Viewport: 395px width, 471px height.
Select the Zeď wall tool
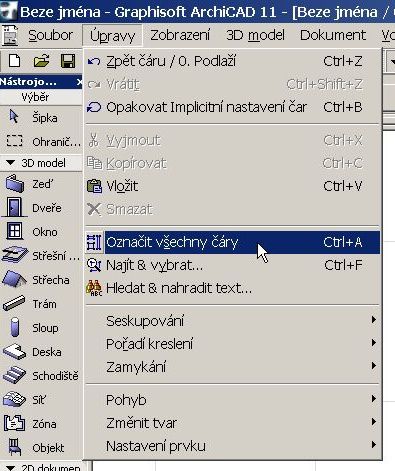[x=40, y=184]
